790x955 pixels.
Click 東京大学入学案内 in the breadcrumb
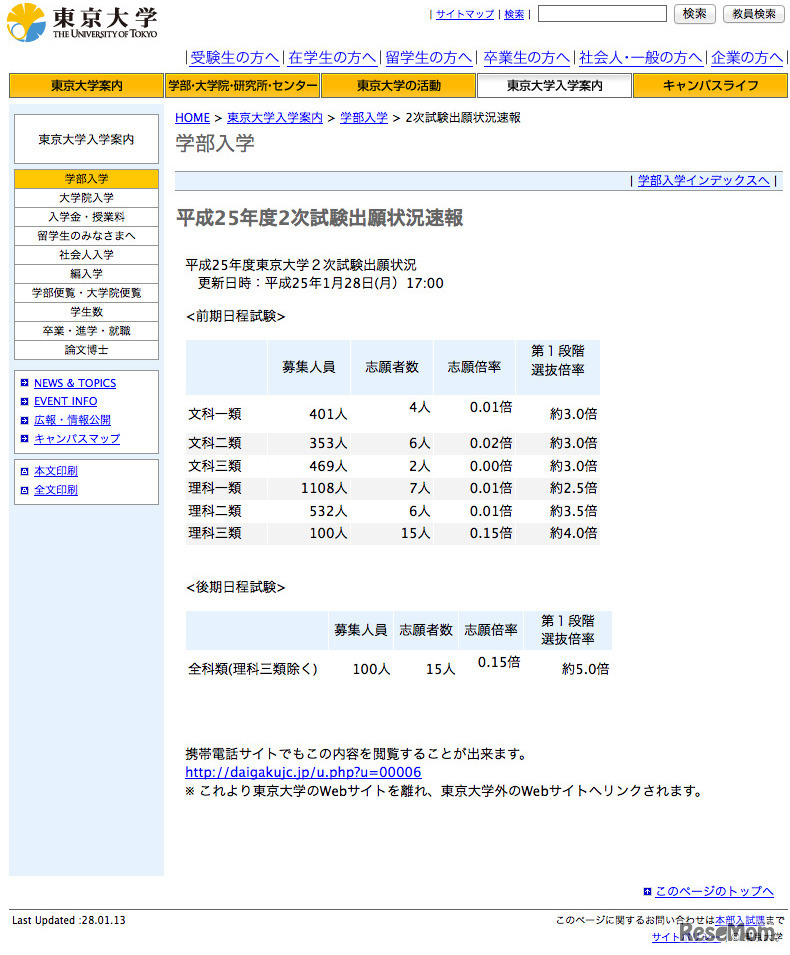pos(275,118)
